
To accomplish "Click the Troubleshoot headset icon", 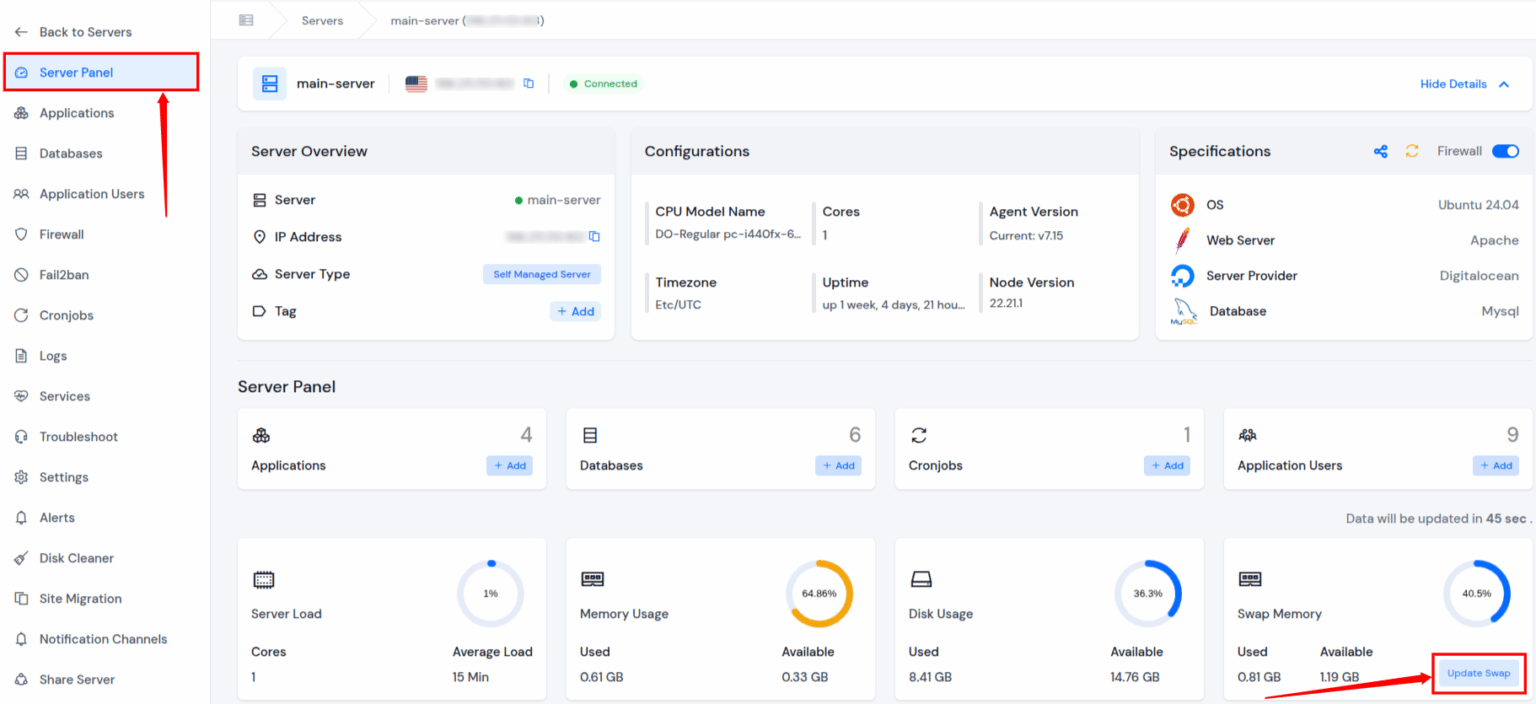I will [x=21, y=437].
